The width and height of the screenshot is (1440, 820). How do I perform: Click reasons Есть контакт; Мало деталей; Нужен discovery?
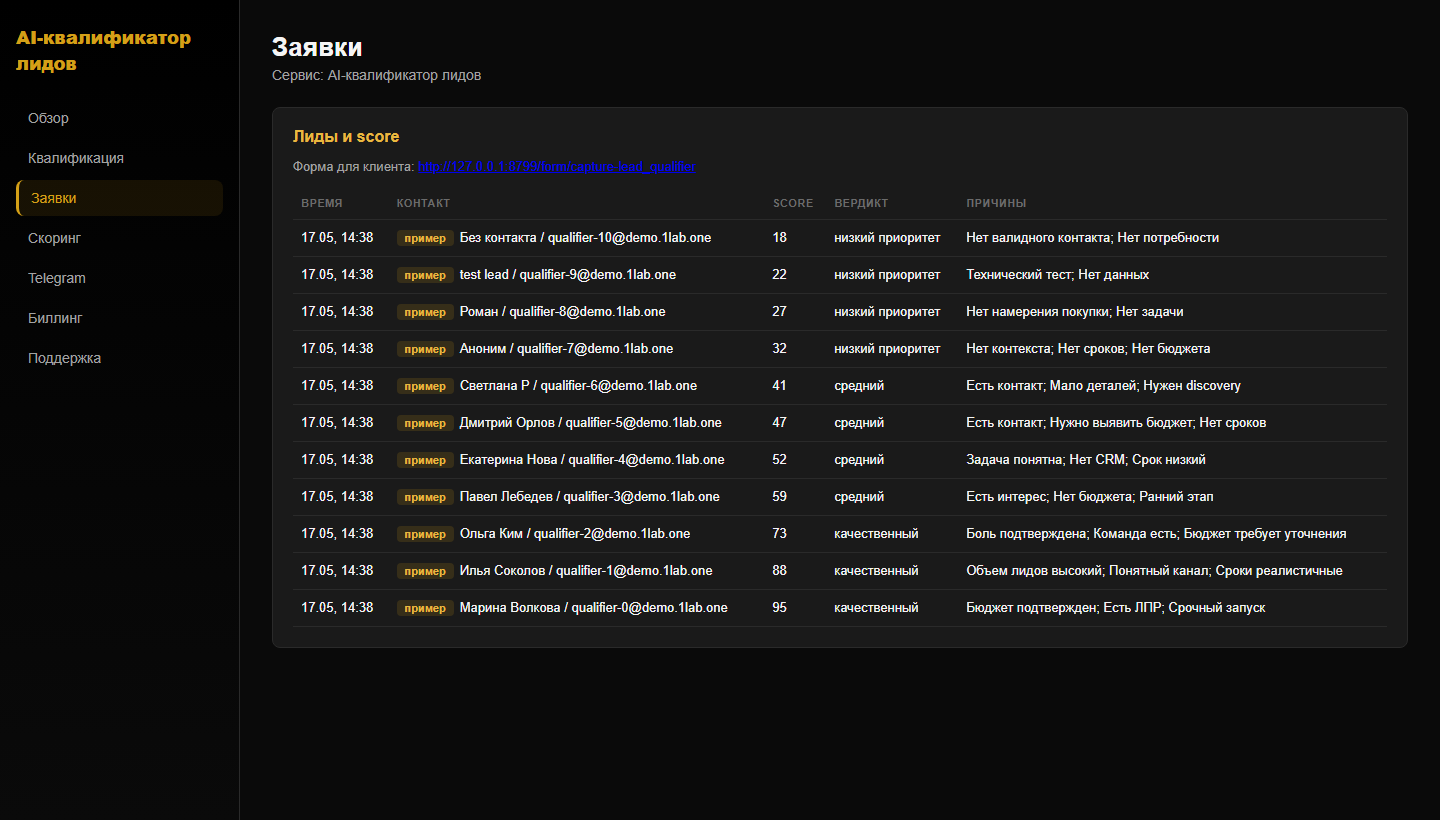tap(1103, 386)
